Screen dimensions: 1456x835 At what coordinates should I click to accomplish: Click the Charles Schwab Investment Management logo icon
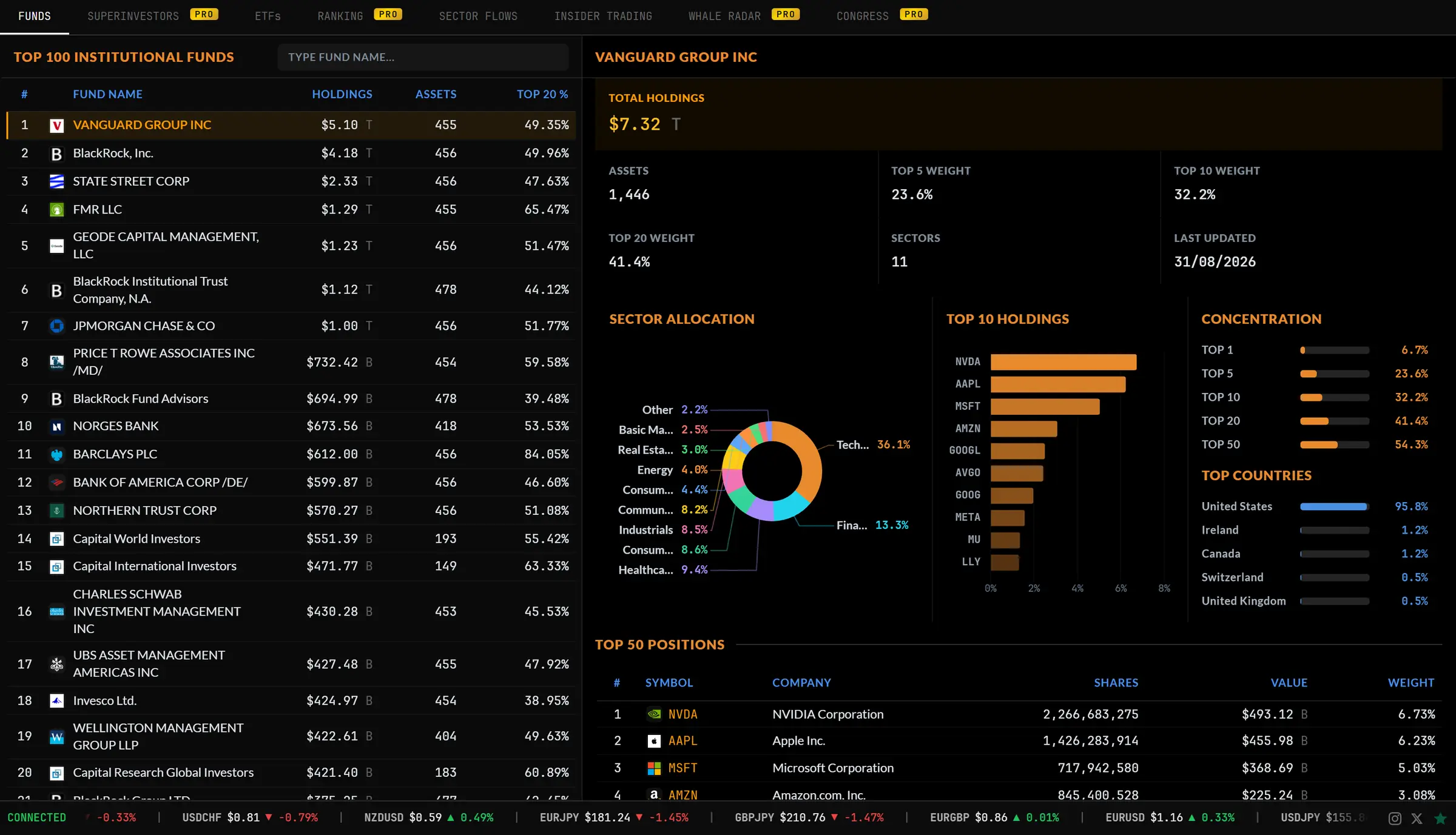(x=56, y=612)
